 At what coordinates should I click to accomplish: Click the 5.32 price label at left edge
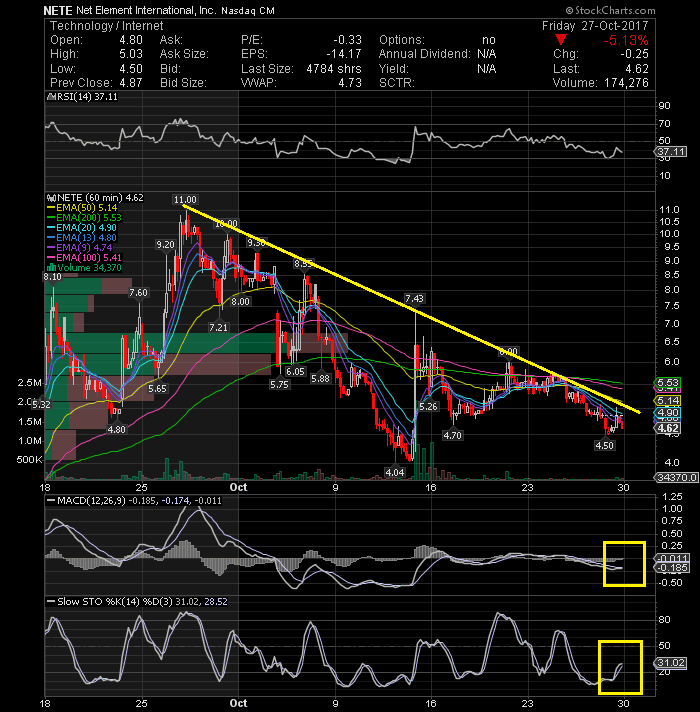pos(41,405)
